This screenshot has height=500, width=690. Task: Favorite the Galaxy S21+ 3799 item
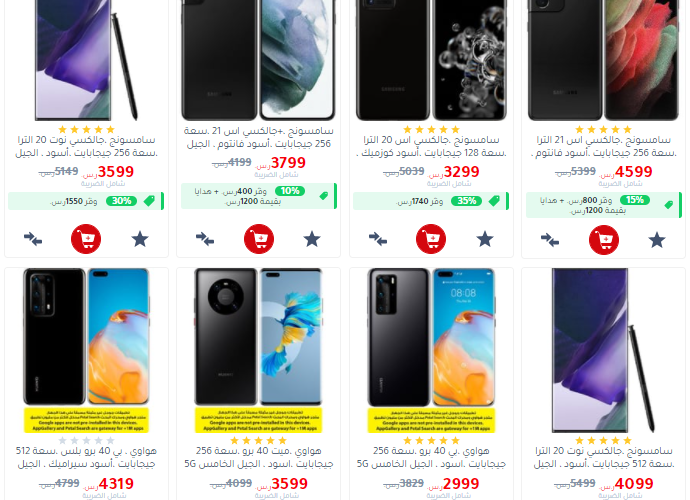point(312,239)
